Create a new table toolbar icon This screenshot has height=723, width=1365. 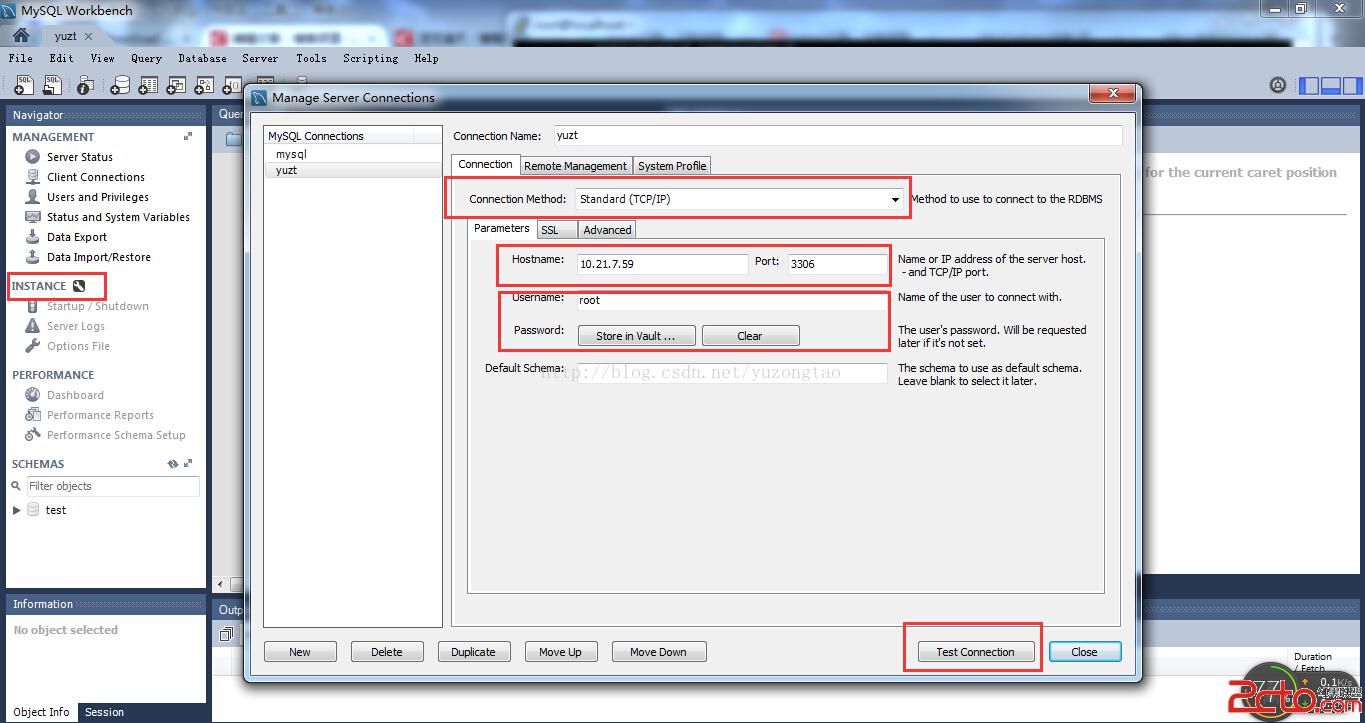[x=148, y=86]
